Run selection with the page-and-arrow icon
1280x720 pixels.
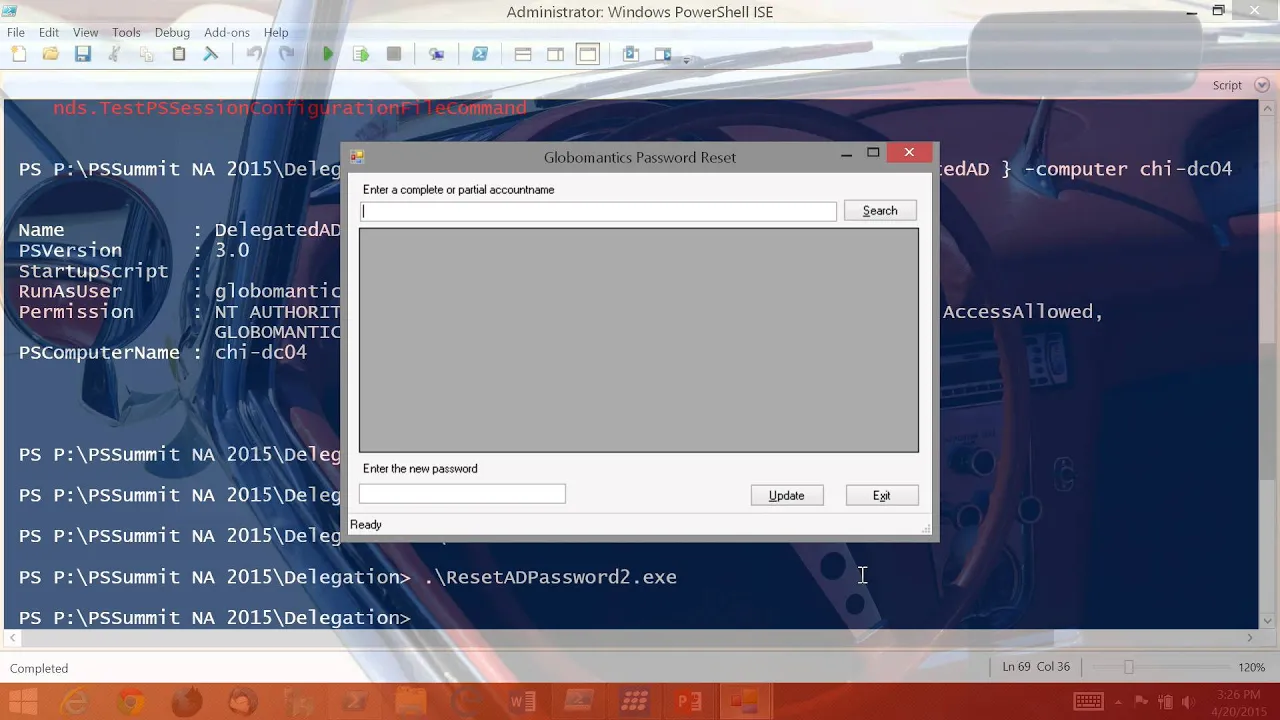tap(361, 54)
